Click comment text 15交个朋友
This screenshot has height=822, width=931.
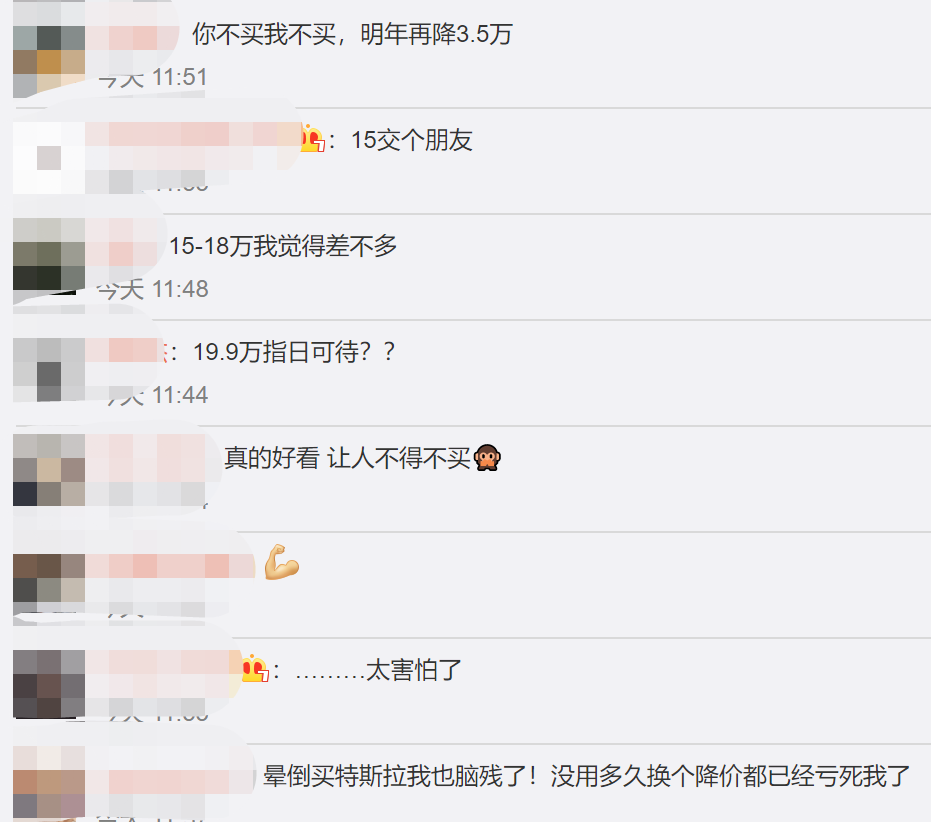[411, 141]
